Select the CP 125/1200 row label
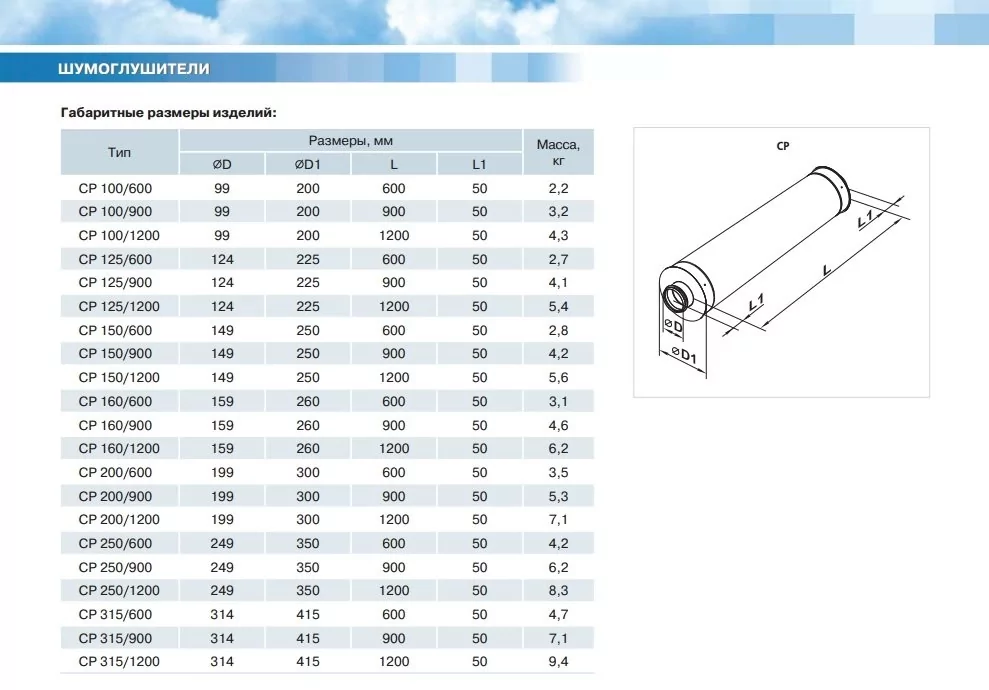The width and height of the screenshot is (989, 690). click(x=119, y=306)
